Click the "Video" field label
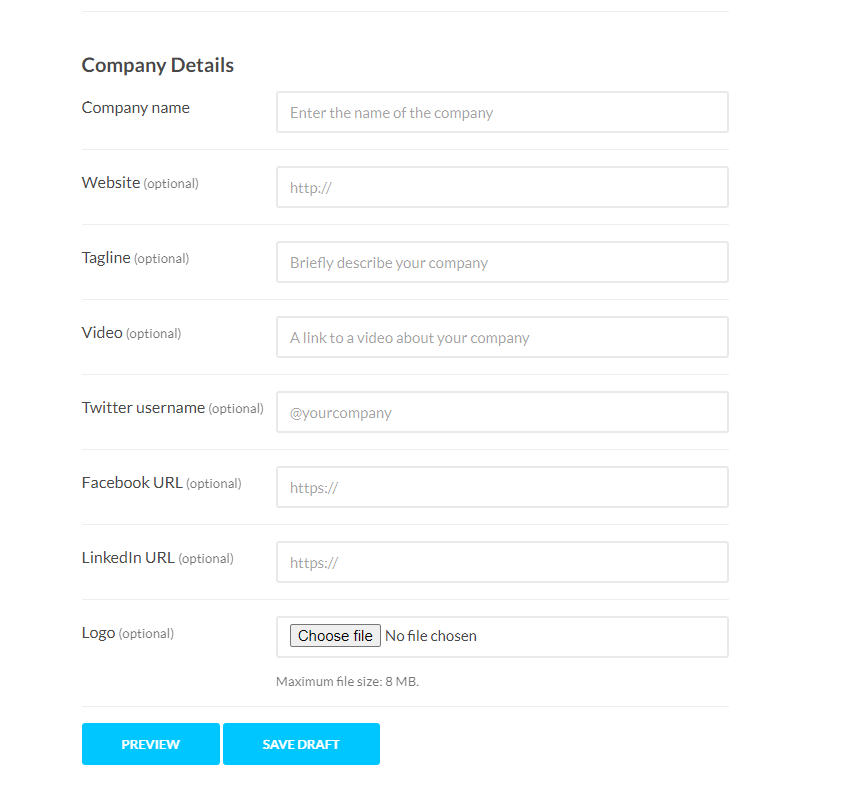The height and width of the screenshot is (793, 842). pyautogui.click(x=102, y=333)
